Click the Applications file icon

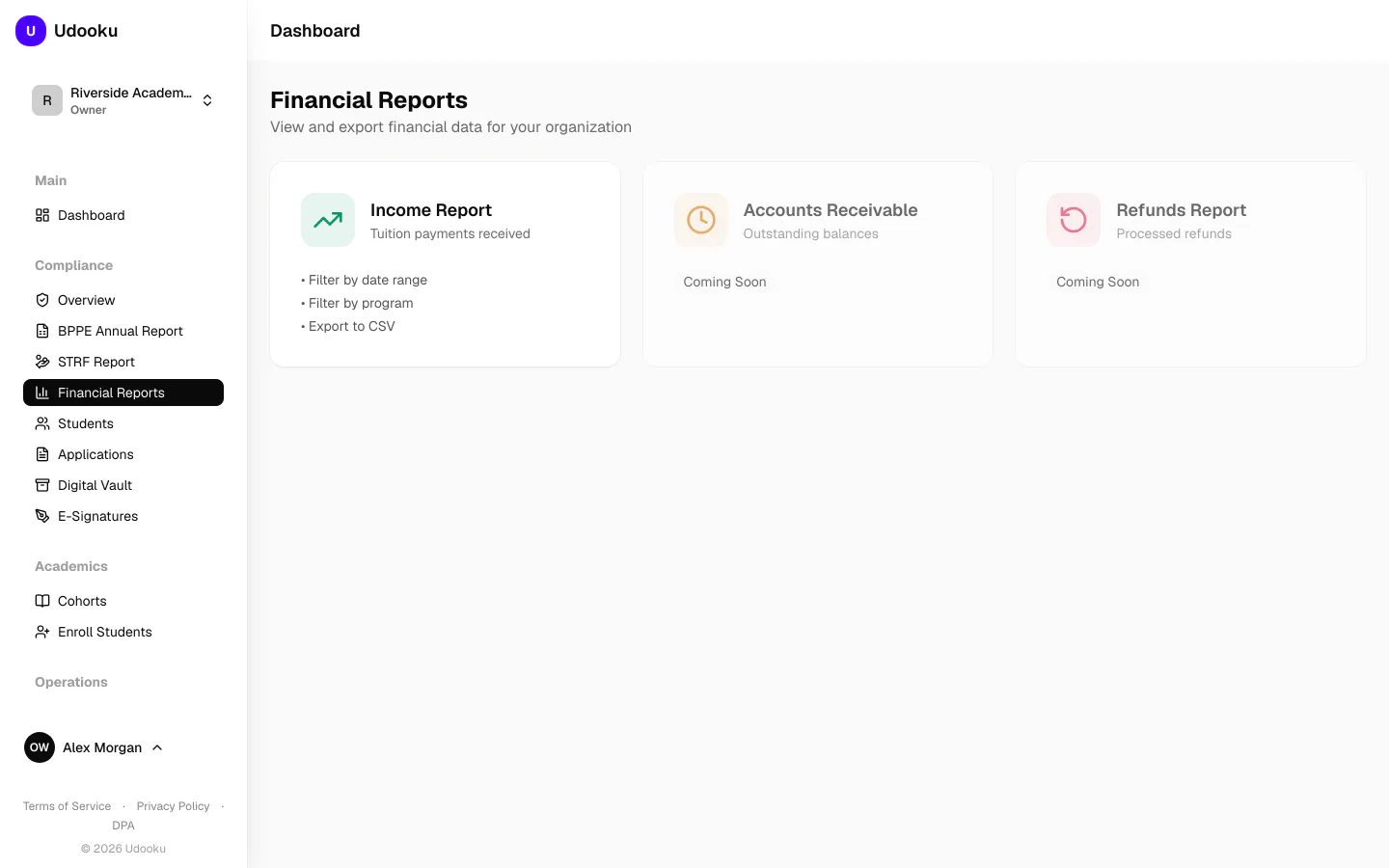point(42,454)
